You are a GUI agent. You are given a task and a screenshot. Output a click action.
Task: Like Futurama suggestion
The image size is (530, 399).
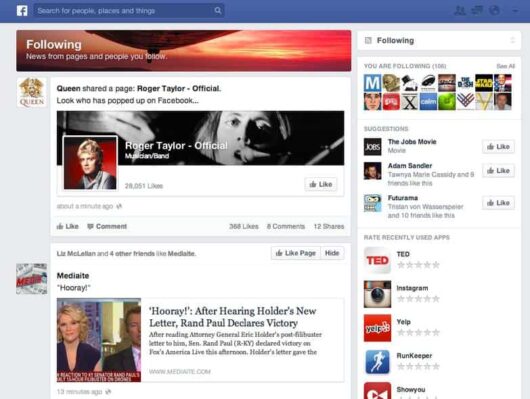click(x=499, y=203)
